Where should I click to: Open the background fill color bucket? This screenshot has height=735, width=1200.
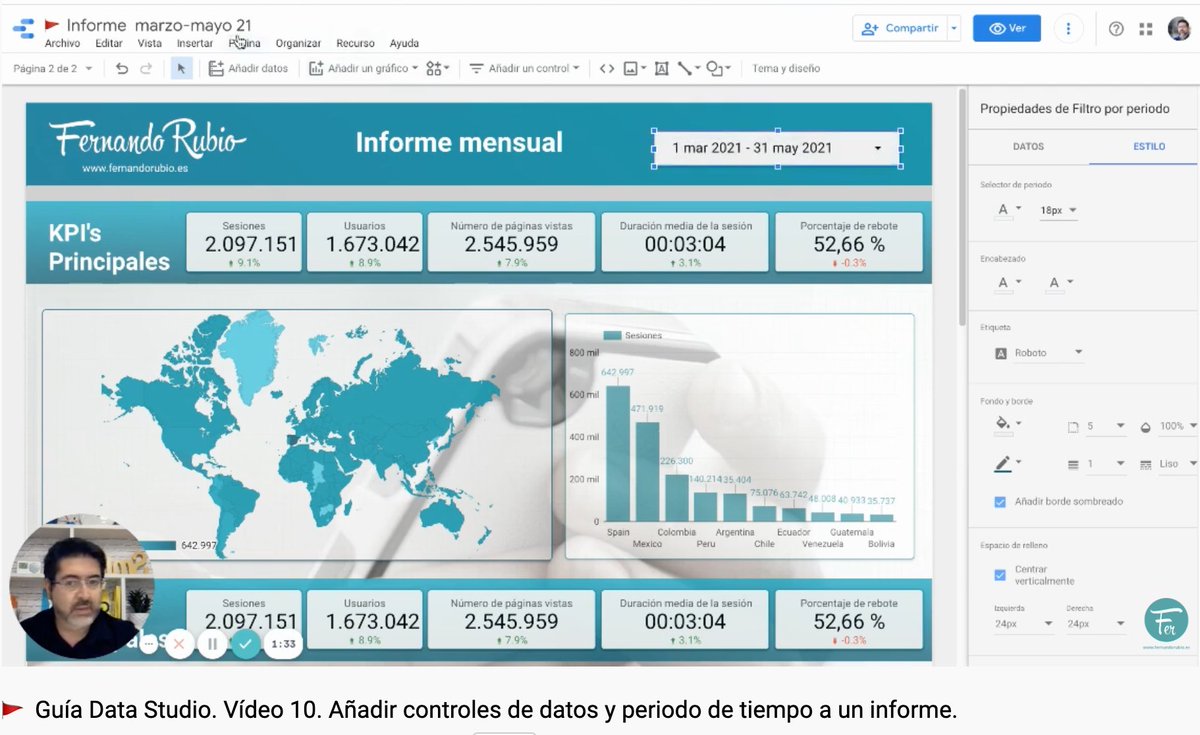point(1007,425)
